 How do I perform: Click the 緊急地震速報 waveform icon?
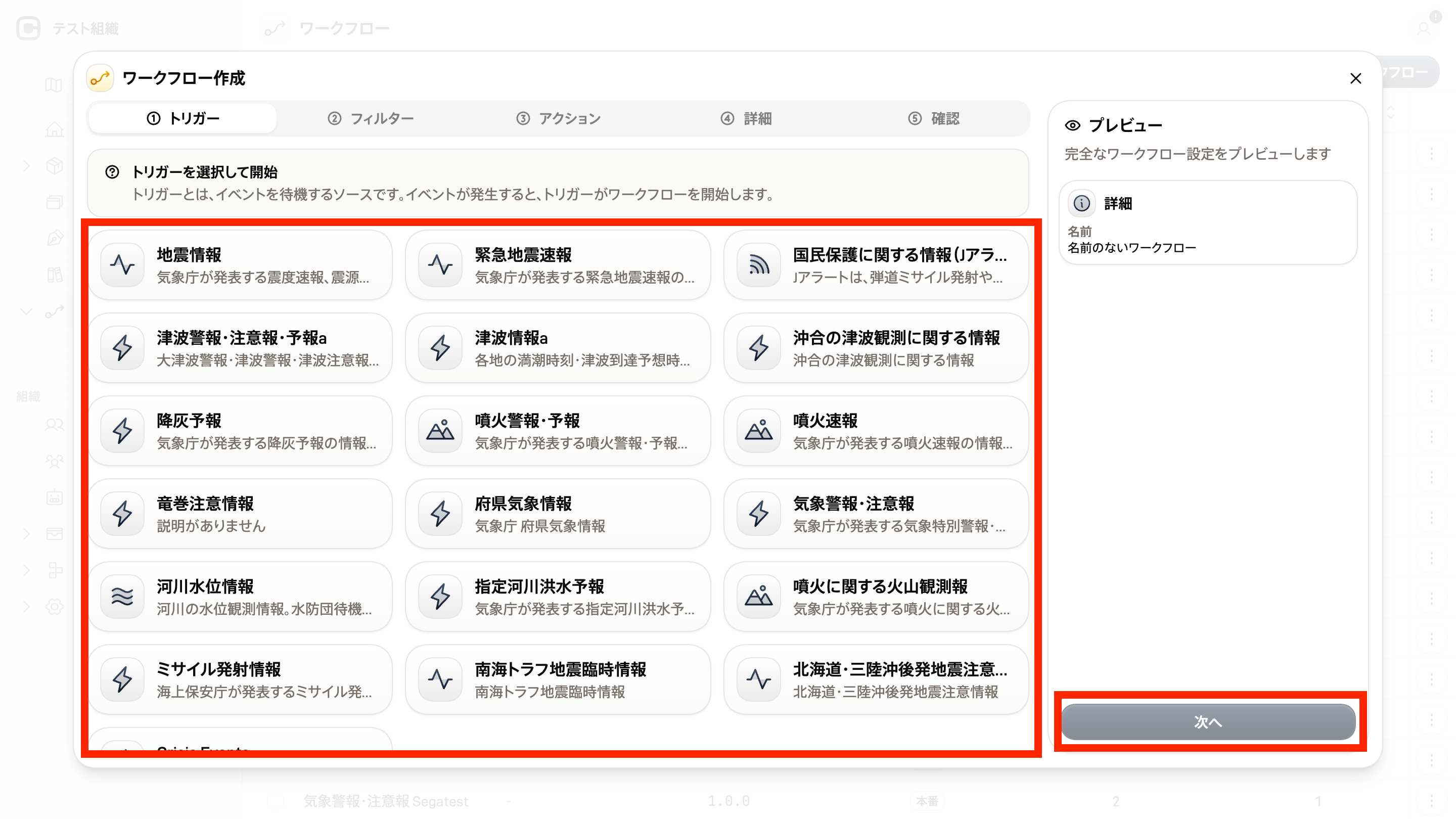coord(440,264)
